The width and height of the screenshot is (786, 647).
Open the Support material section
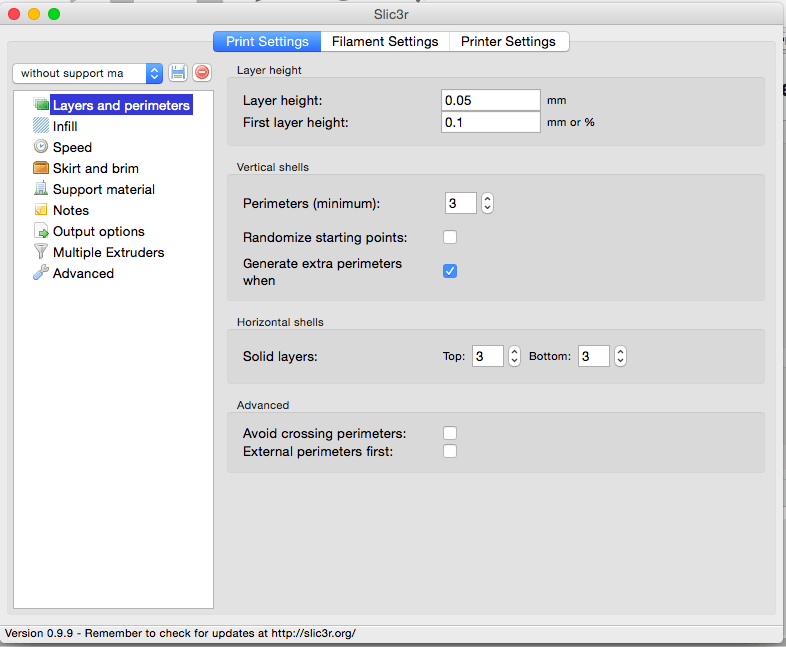104,189
